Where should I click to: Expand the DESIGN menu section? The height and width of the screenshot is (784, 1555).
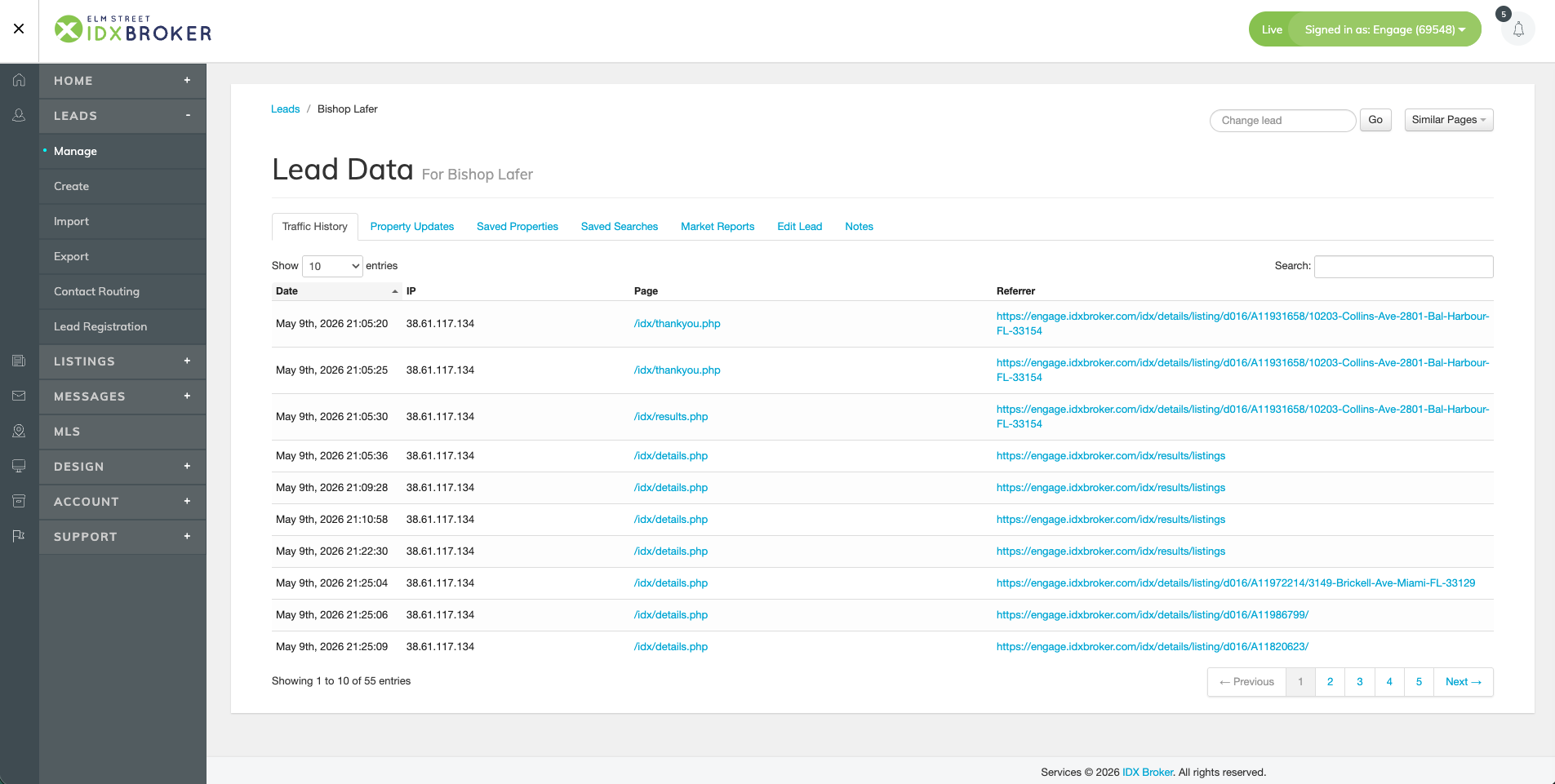click(x=122, y=467)
